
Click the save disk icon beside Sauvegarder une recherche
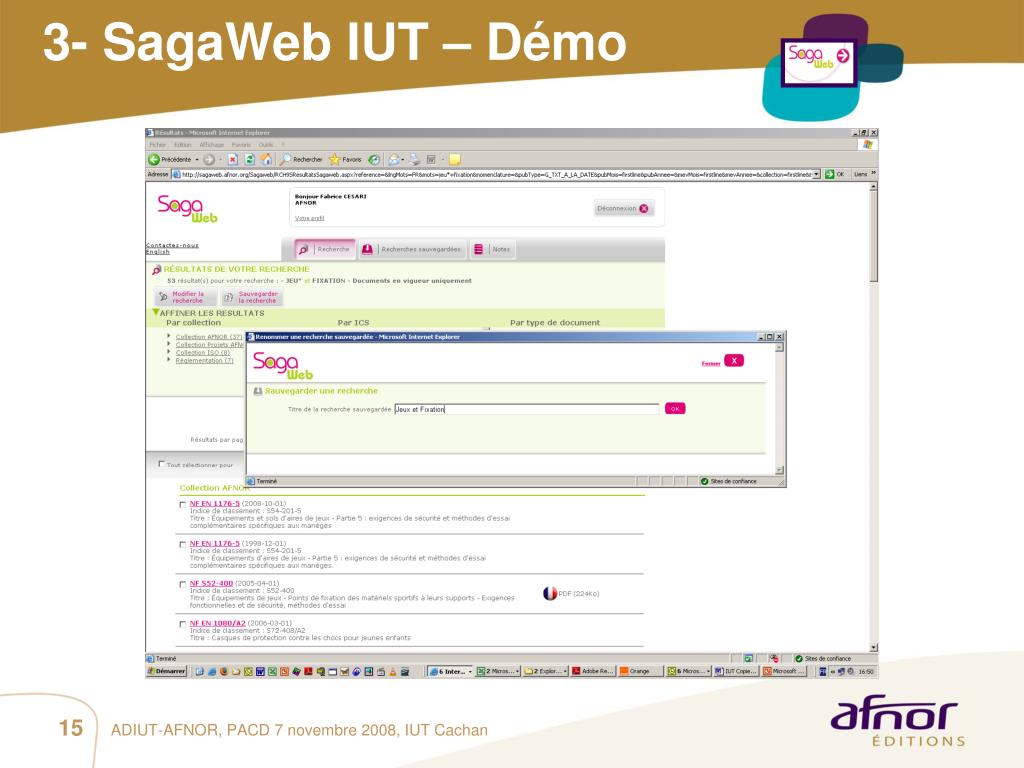tap(258, 391)
